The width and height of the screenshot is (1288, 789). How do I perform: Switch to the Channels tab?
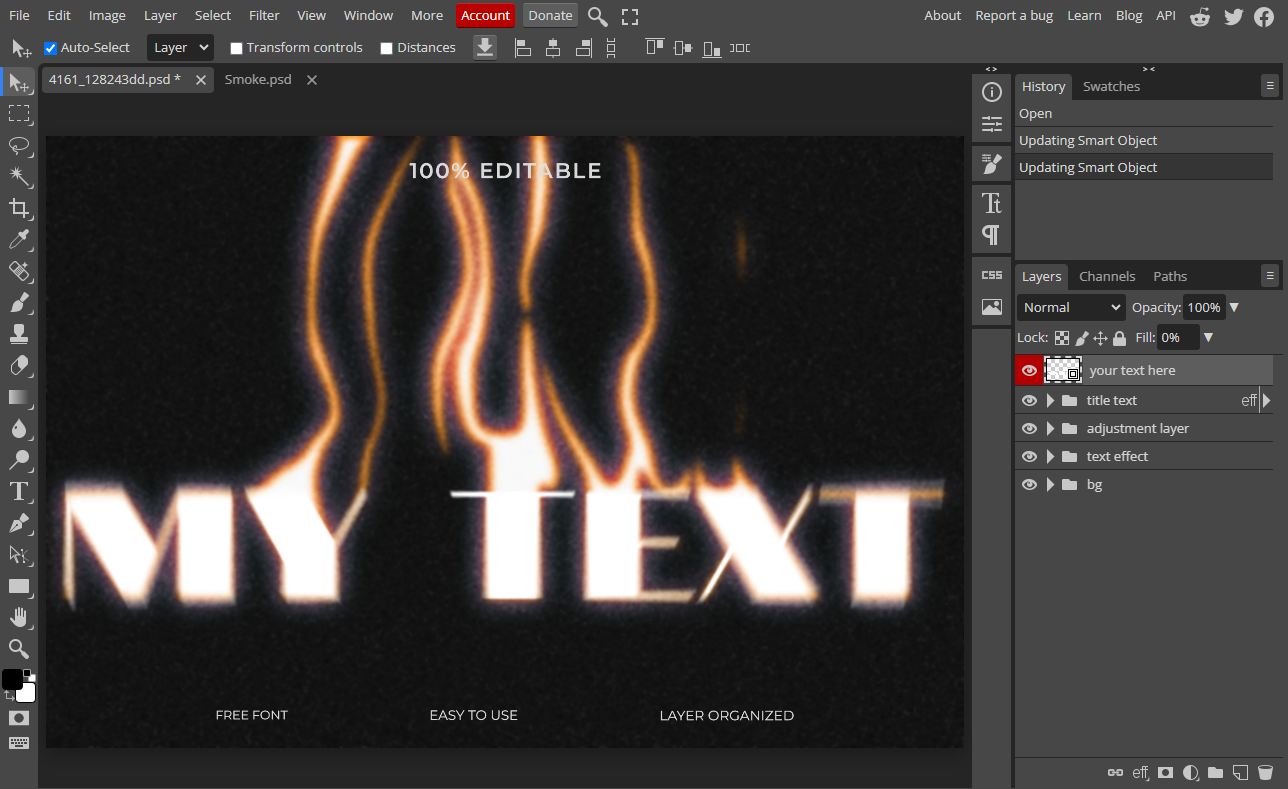1107,276
